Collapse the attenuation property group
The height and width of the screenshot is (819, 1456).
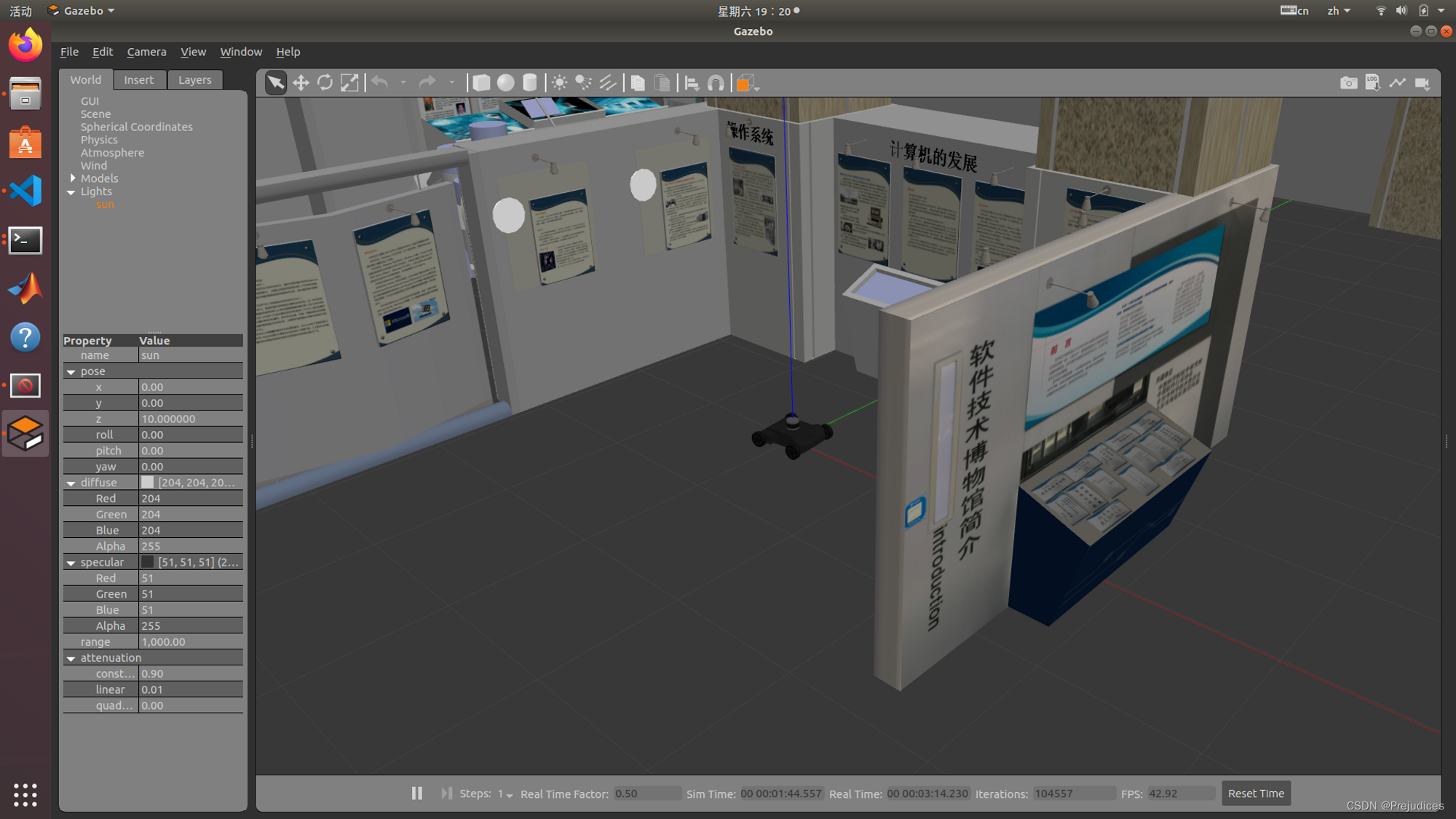click(71, 658)
